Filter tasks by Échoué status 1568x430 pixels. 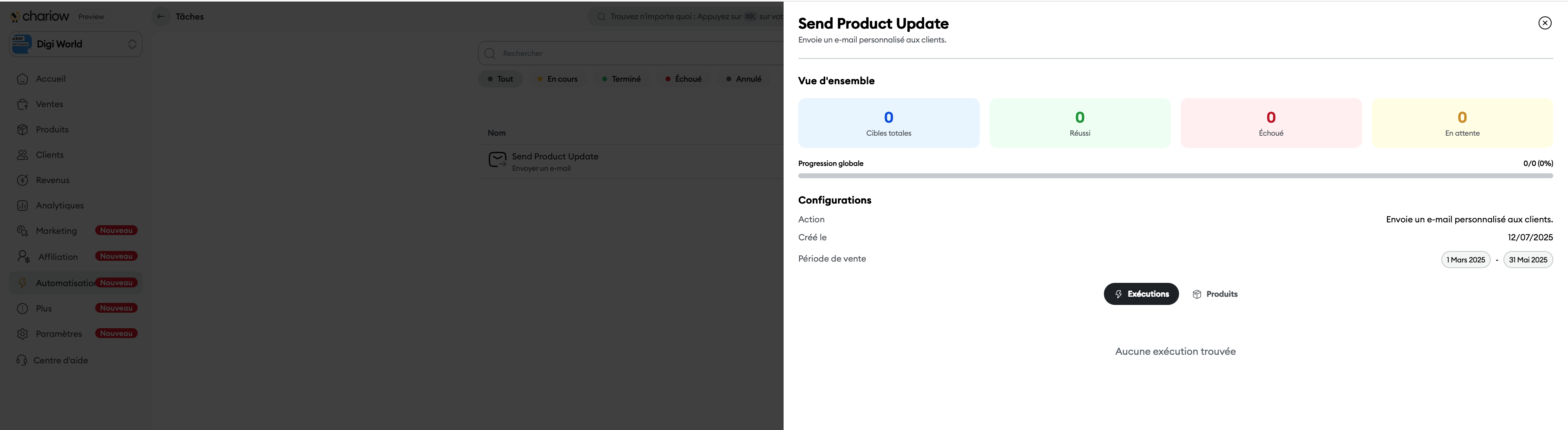click(683, 79)
